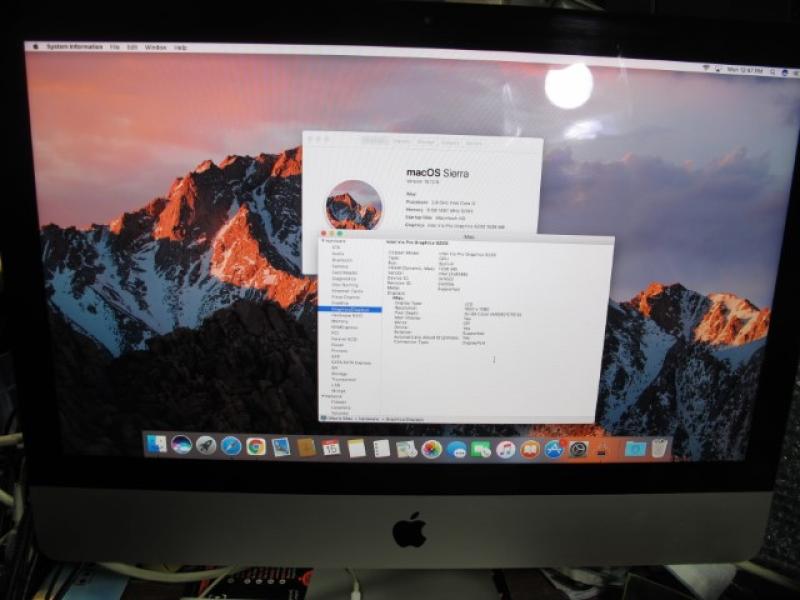Open Notes yellow pad icon in Dock
The height and width of the screenshot is (600, 800).
356,448
